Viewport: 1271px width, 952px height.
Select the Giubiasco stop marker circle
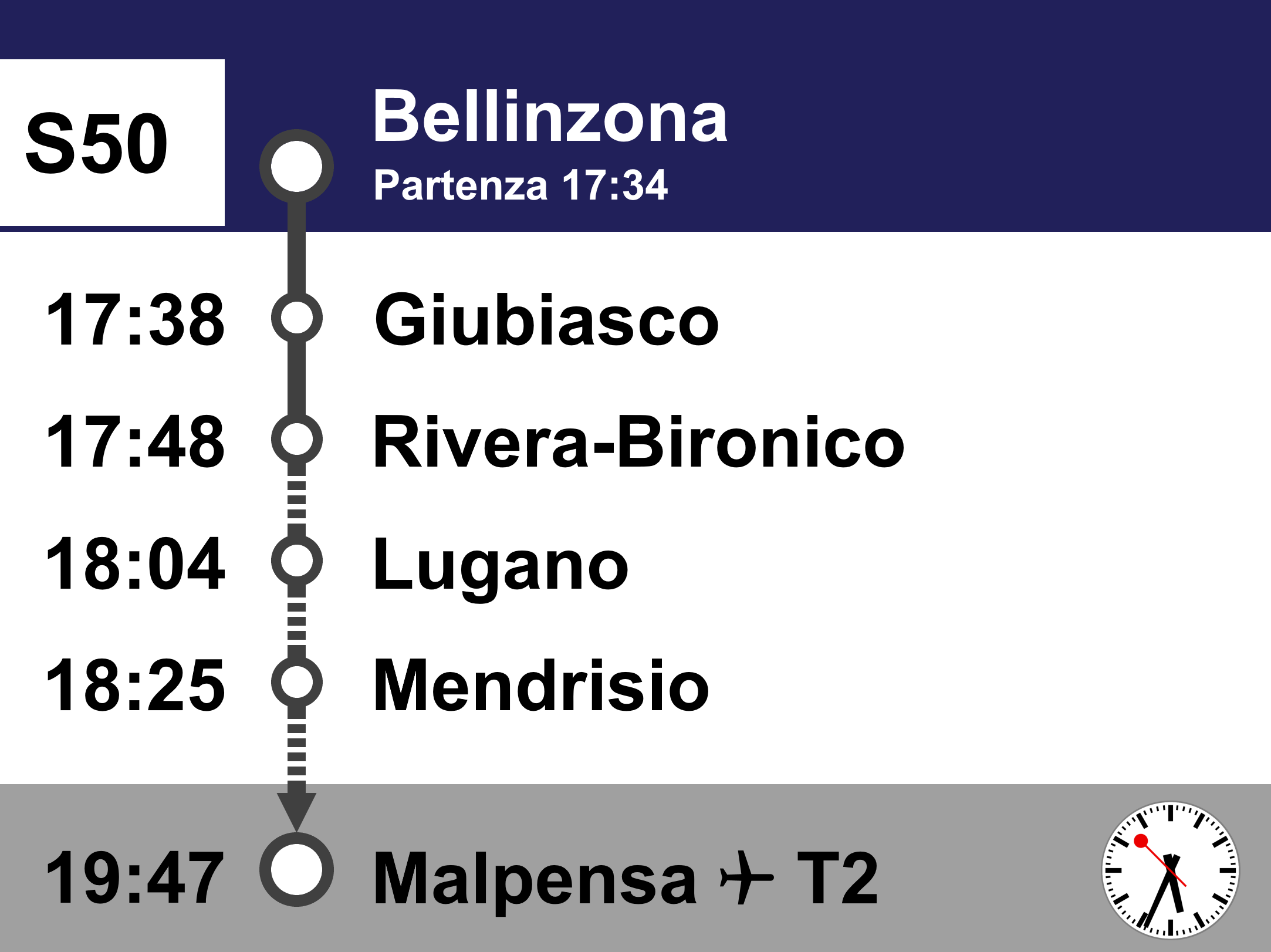pyautogui.click(x=296, y=318)
